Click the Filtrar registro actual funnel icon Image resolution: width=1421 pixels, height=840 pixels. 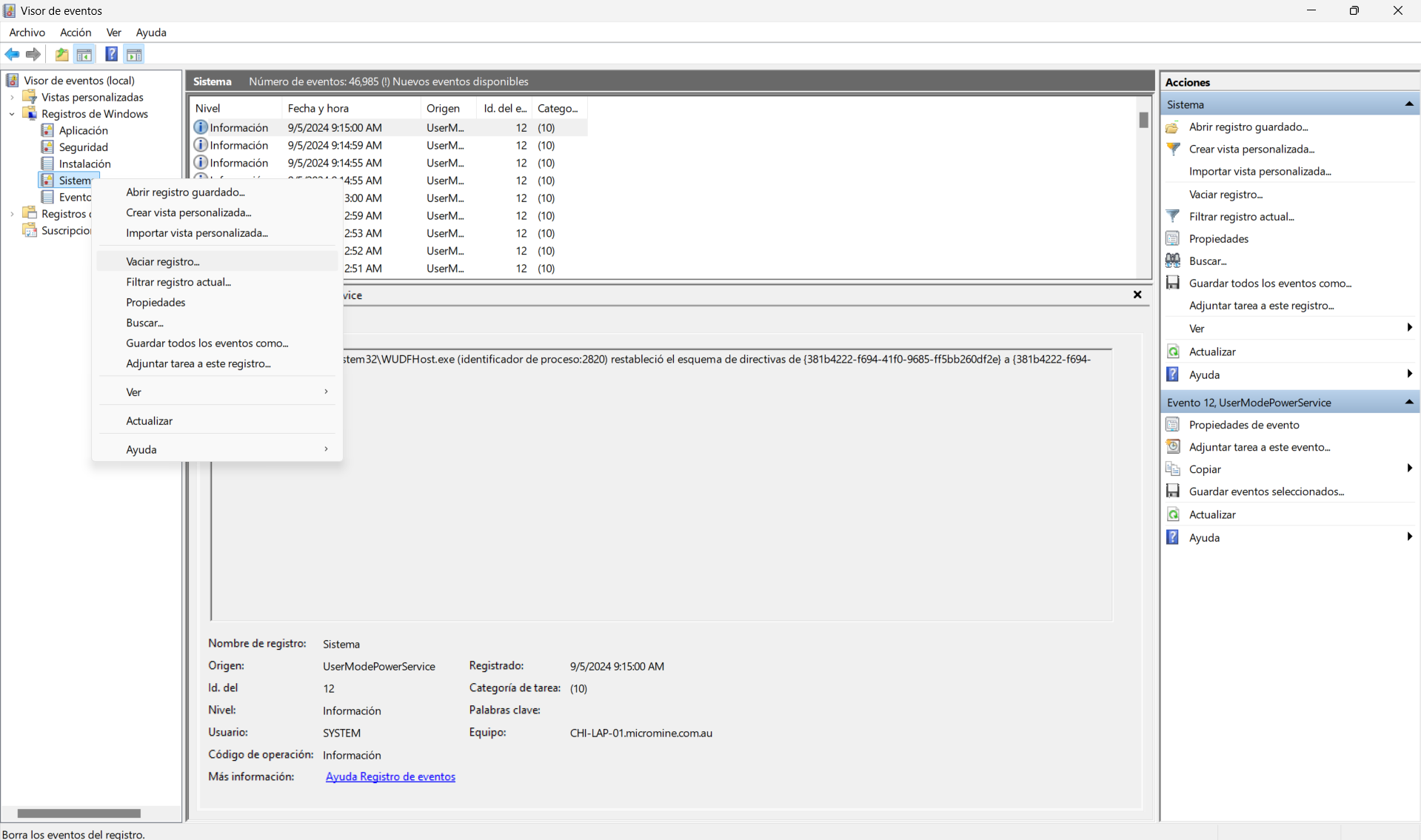click(1173, 216)
